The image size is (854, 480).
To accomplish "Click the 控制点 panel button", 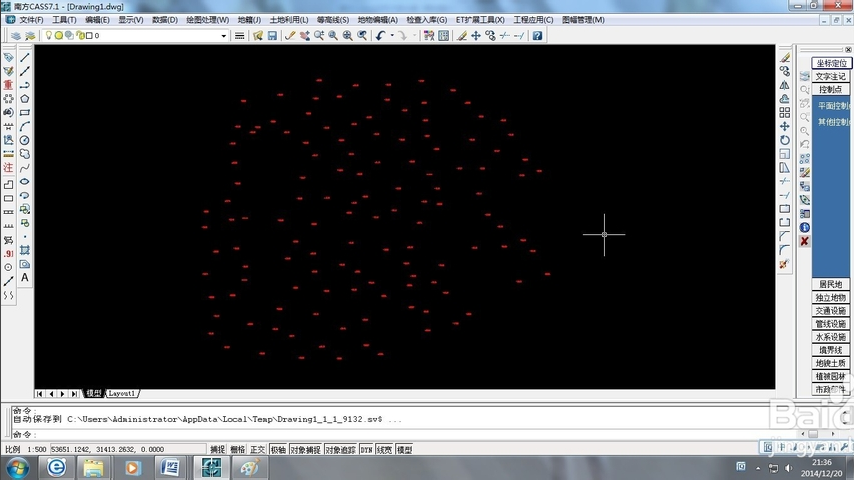I will click(x=831, y=89).
